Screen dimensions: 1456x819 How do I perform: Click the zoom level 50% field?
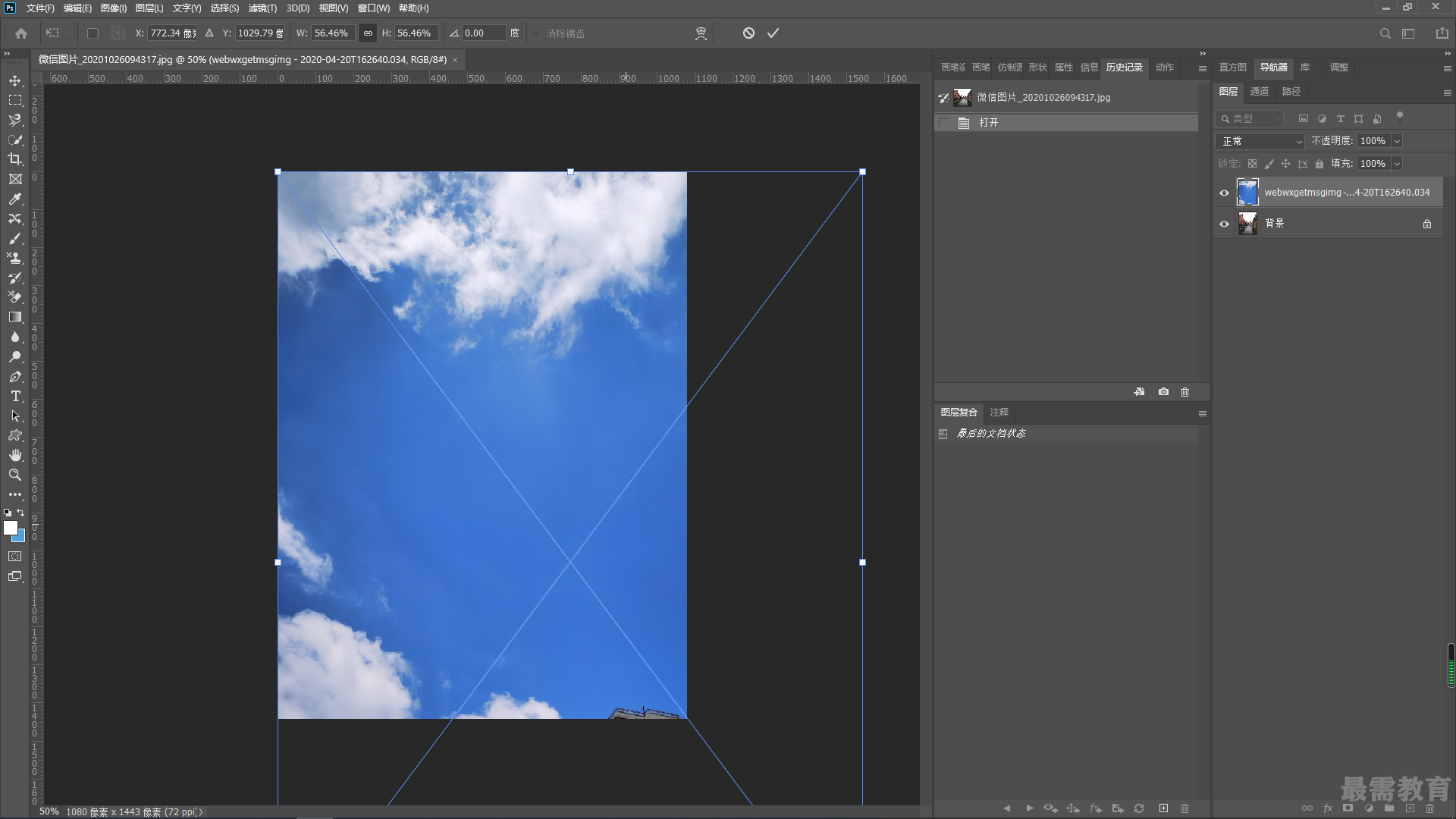[49, 812]
